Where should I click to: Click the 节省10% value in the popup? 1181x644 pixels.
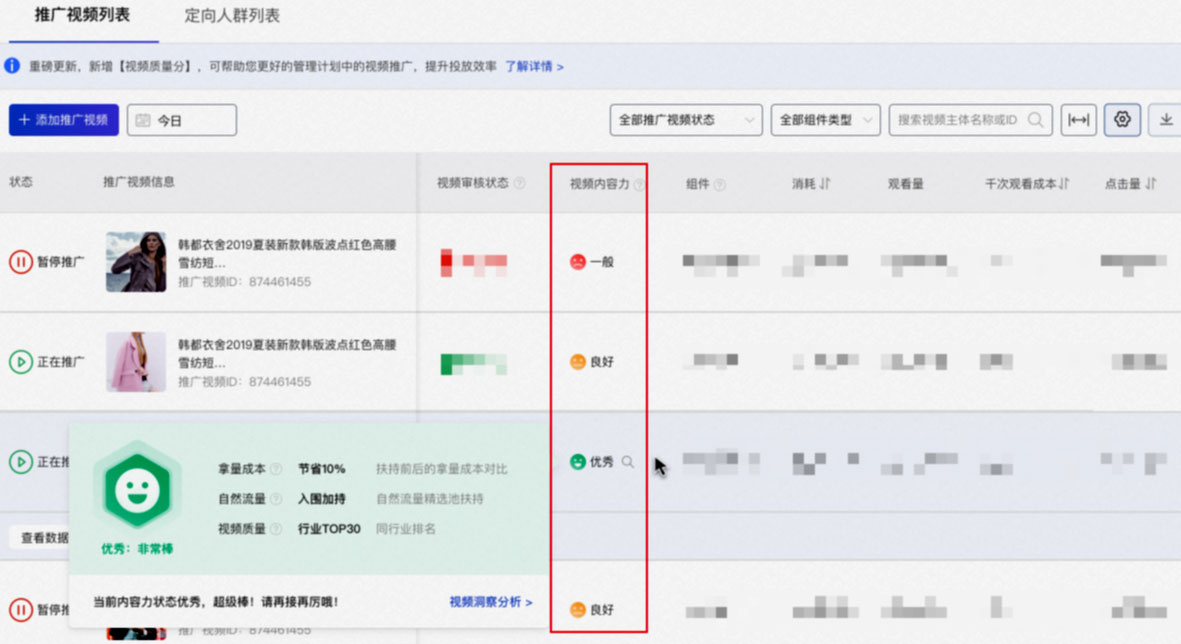[x=321, y=469]
